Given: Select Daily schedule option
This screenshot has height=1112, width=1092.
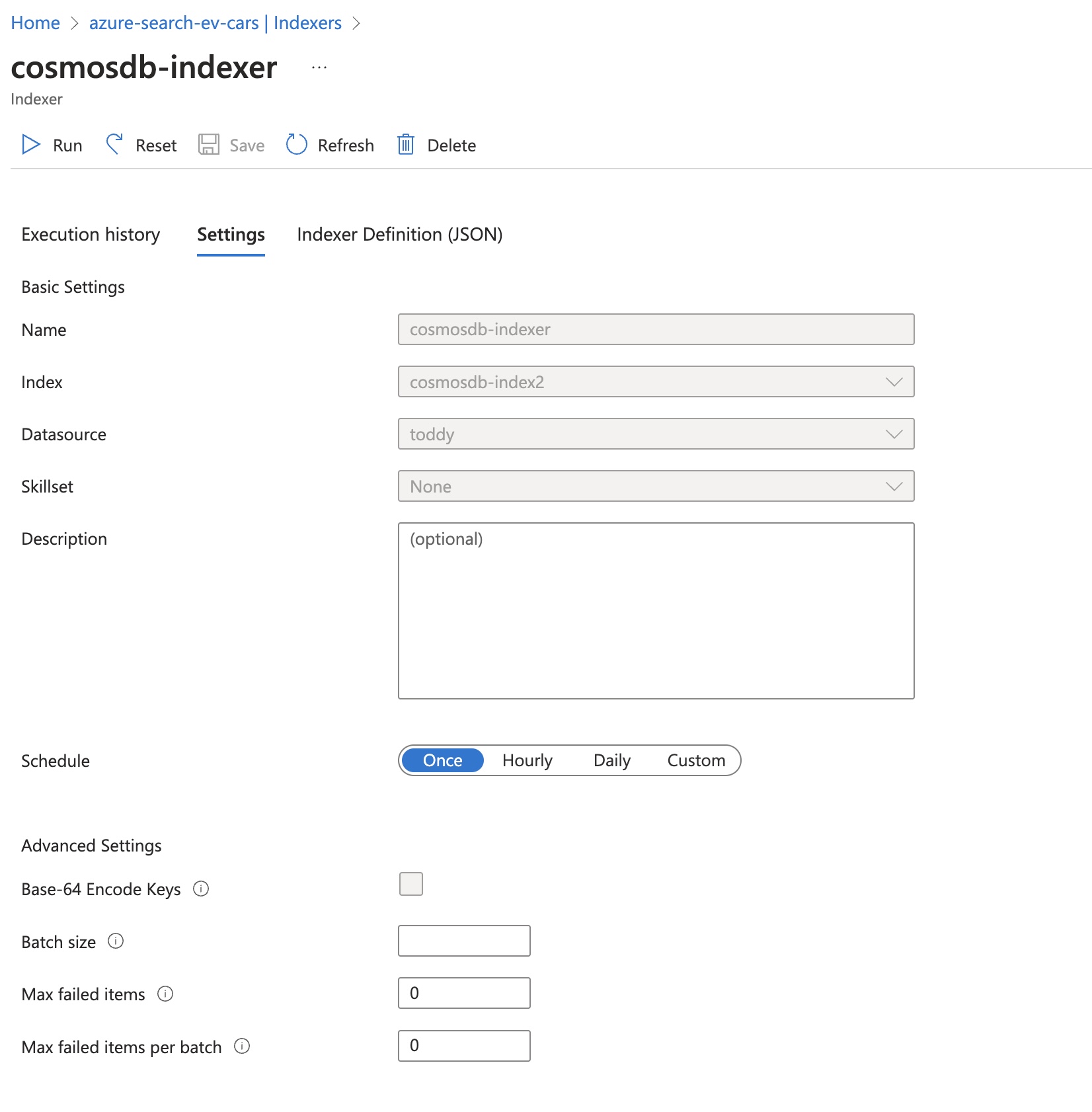Looking at the screenshot, I should (611, 760).
